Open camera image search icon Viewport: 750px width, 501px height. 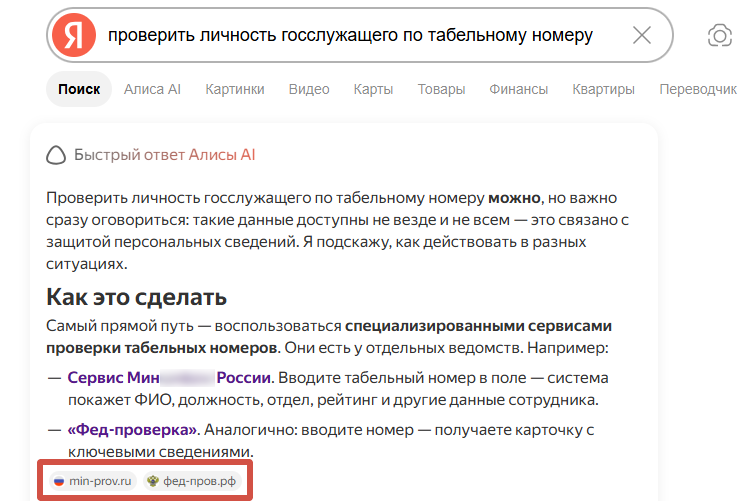tap(720, 35)
